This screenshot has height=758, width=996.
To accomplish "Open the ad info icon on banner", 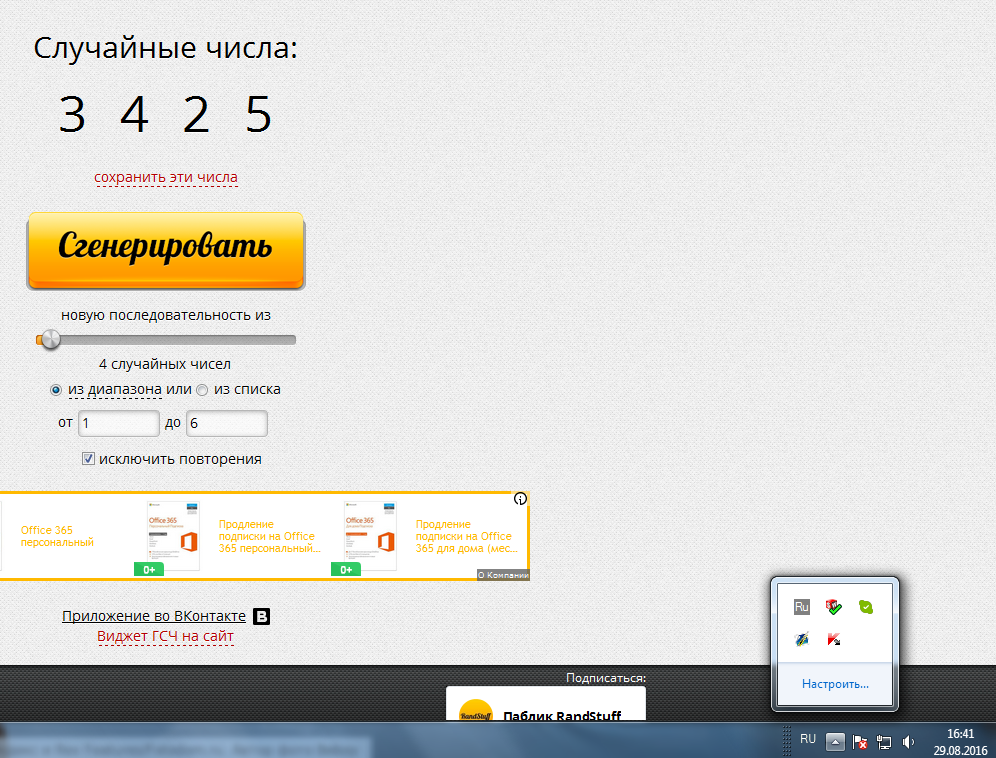I will click(520, 499).
